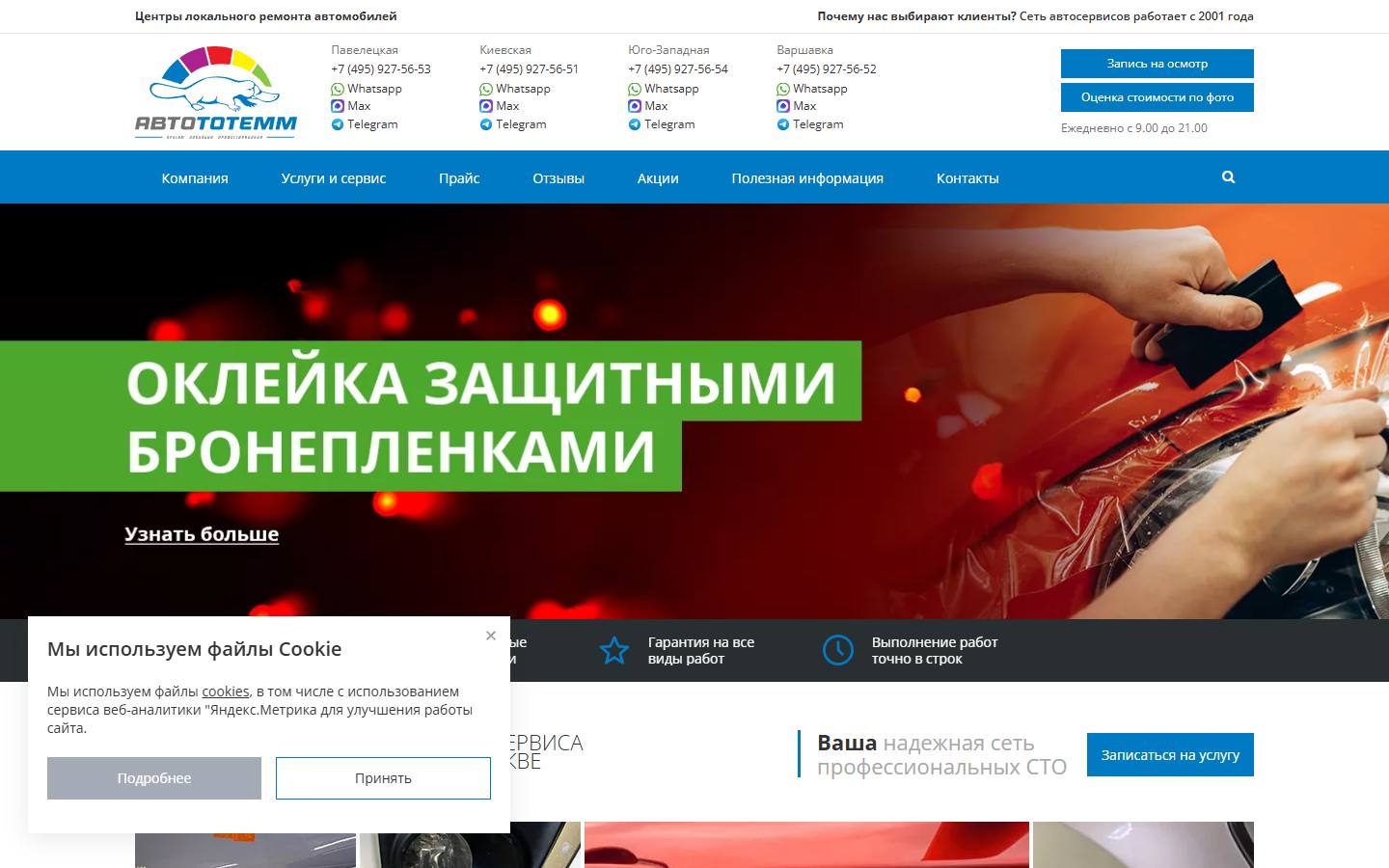Click Telegram text link under Киевская
Viewport: 1389px width, 868px height.
pyautogui.click(x=521, y=124)
